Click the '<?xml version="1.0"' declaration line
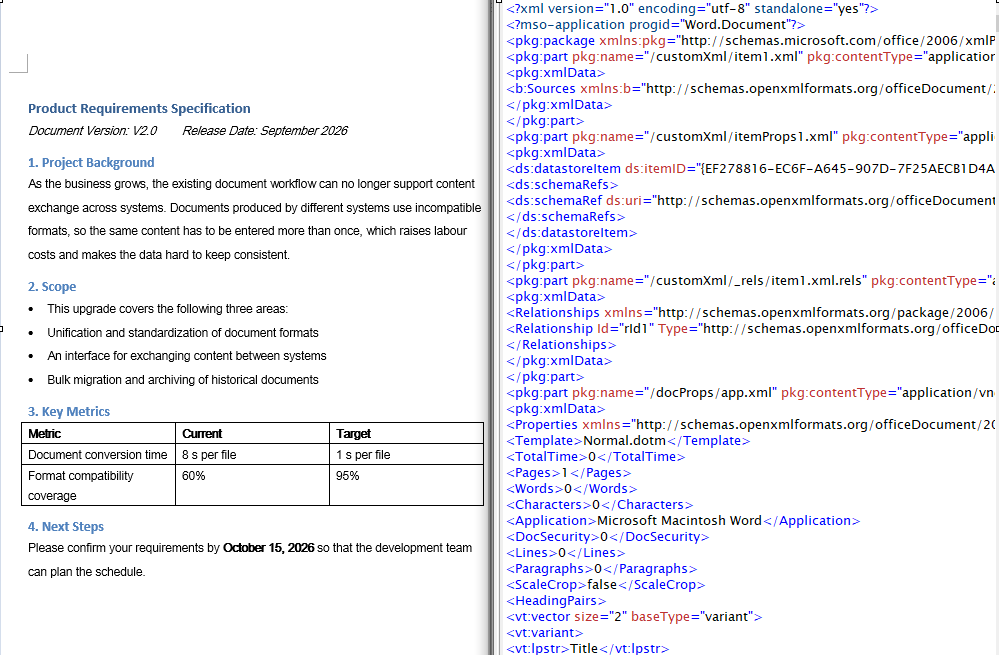The height and width of the screenshot is (655, 999). point(692,9)
